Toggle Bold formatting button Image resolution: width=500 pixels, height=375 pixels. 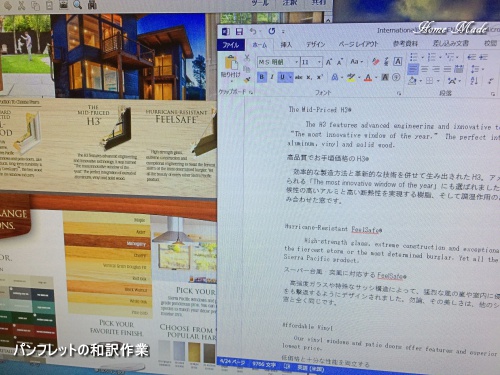tap(262, 77)
